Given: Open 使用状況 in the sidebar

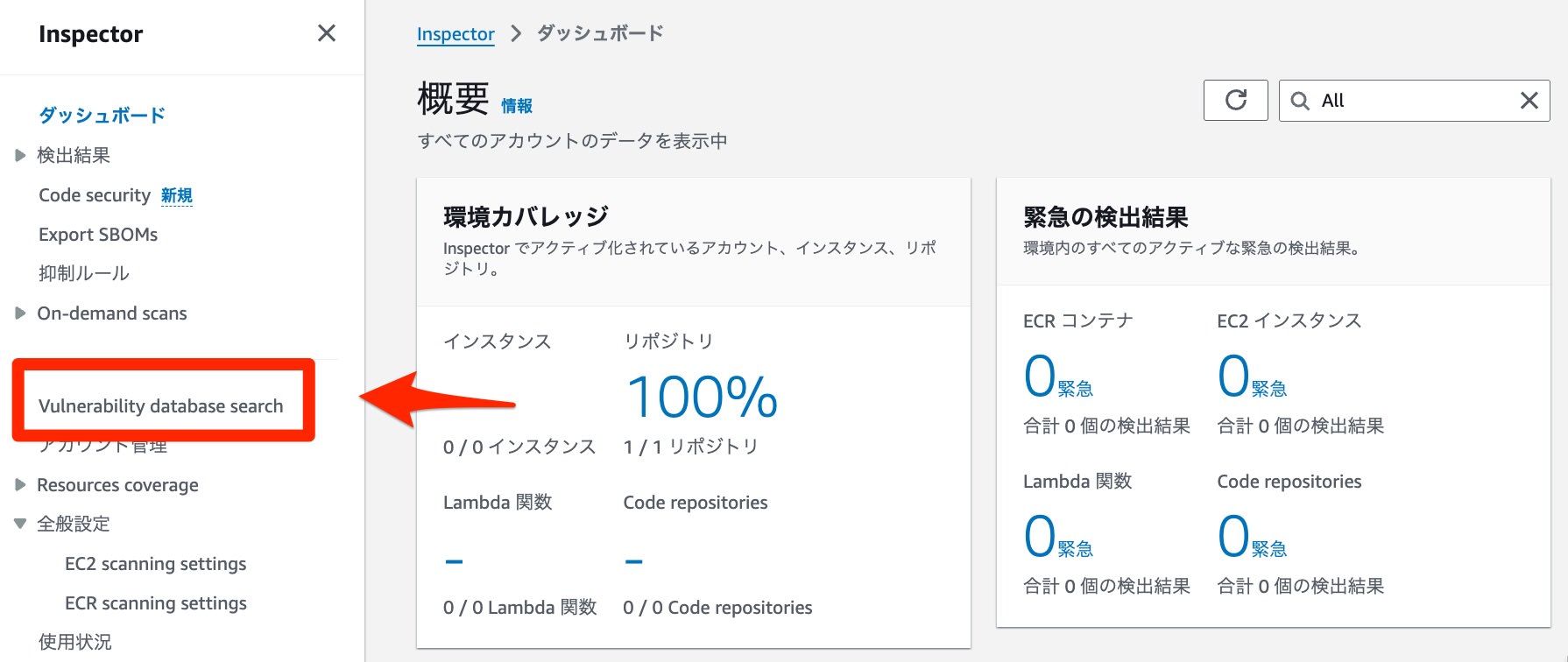Looking at the screenshot, I should (75, 642).
